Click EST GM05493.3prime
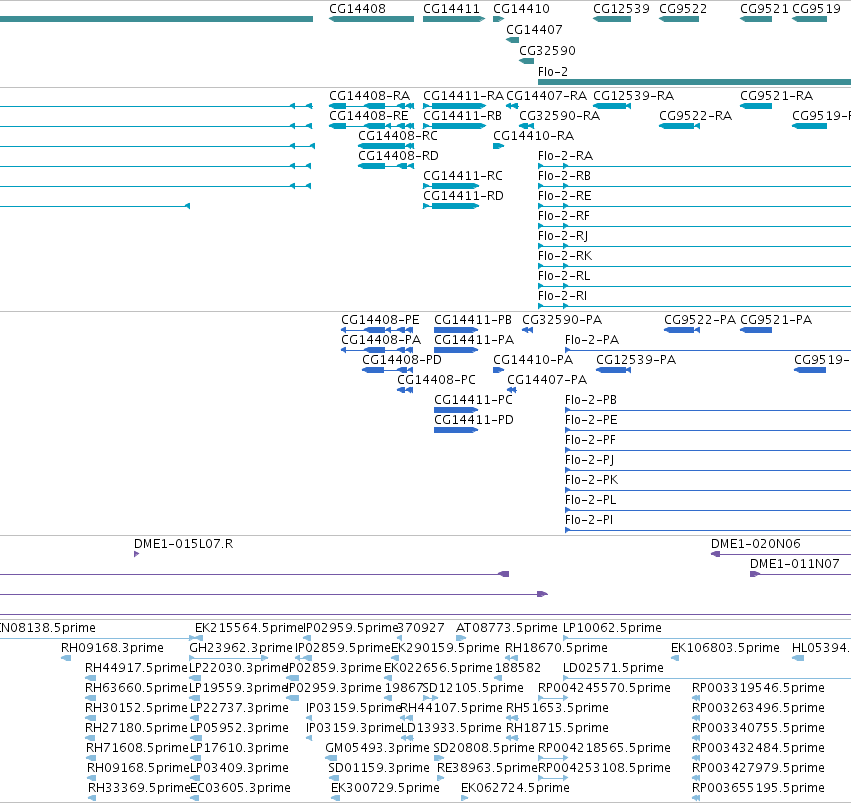Viewport: 851px width, 803px height. click(x=377, y=748)
